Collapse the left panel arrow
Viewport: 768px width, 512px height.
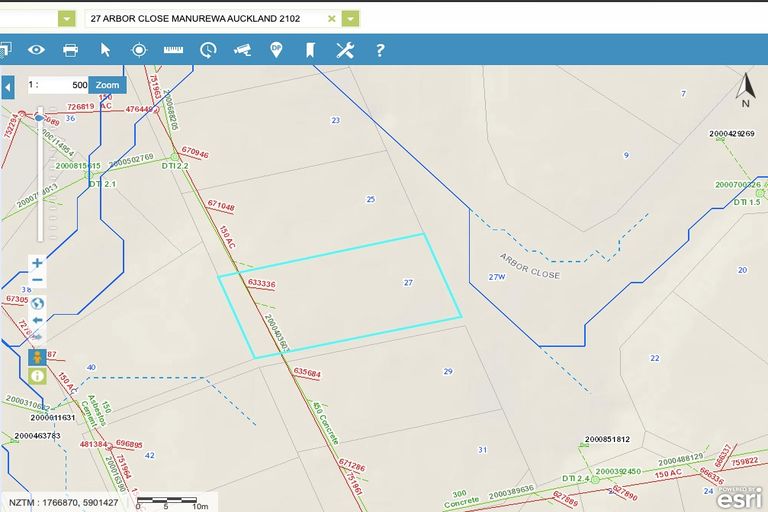(7, 88)
